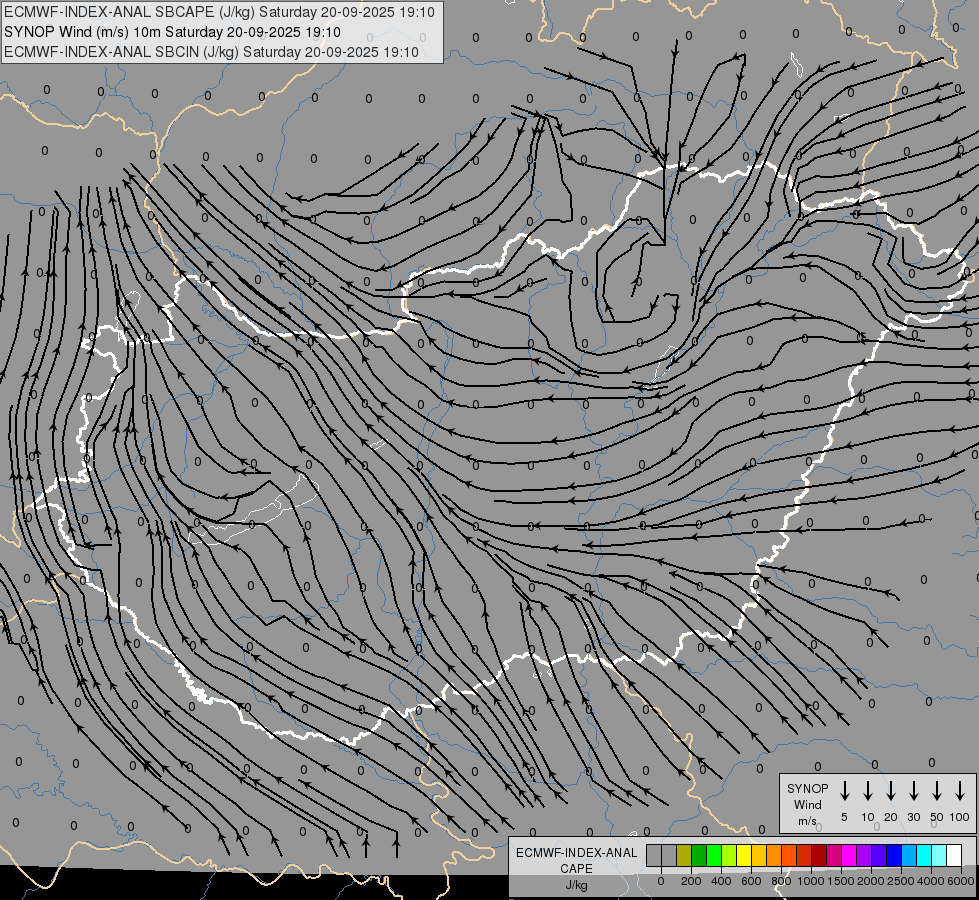The image size is (979, 900).
Task: Click the 800 tick label on CAPE scale
Action: pos(781,881)
